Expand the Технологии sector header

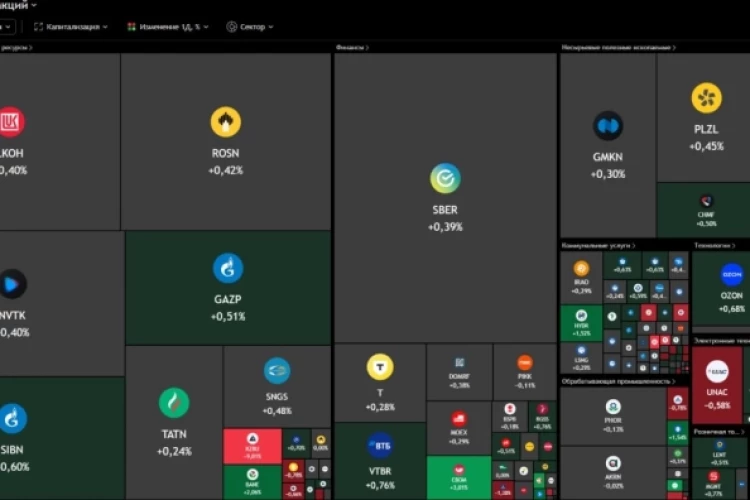point(715,245)
